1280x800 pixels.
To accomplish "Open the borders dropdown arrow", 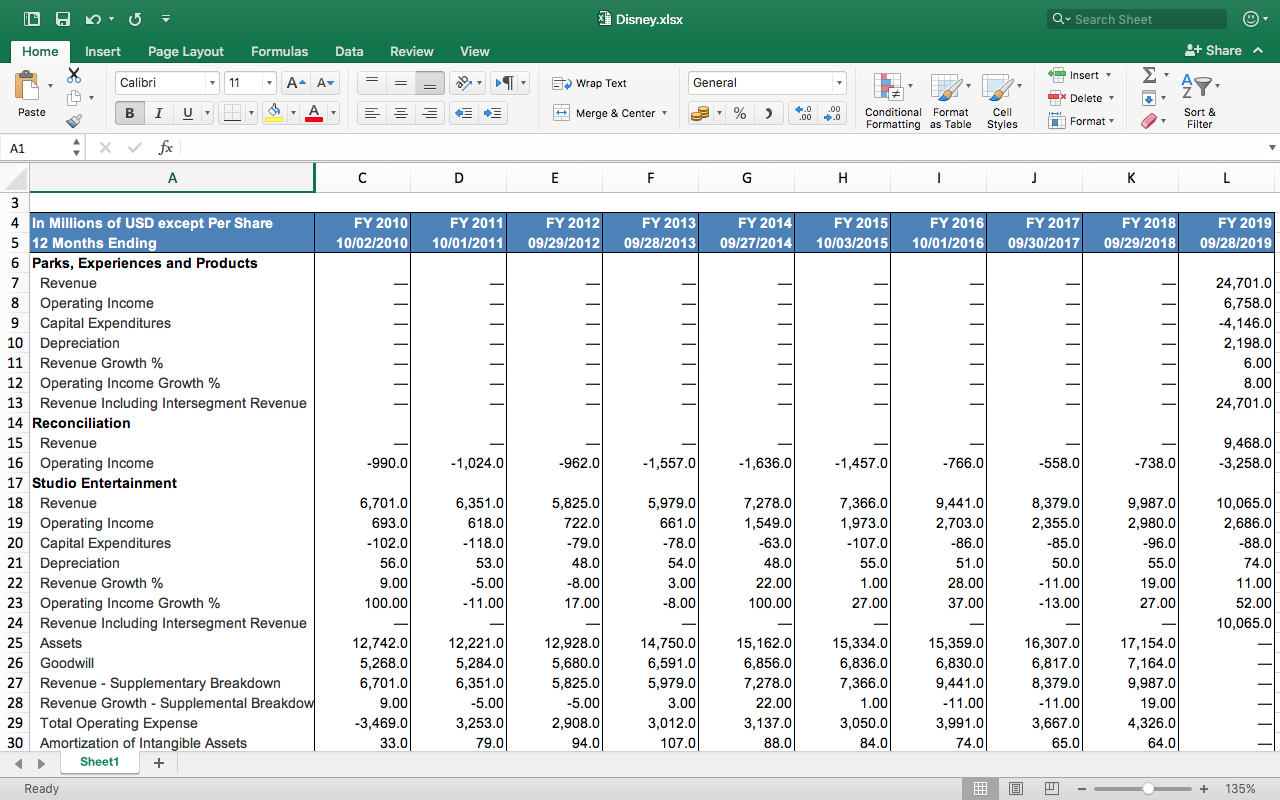I will [x=251, y=113].
